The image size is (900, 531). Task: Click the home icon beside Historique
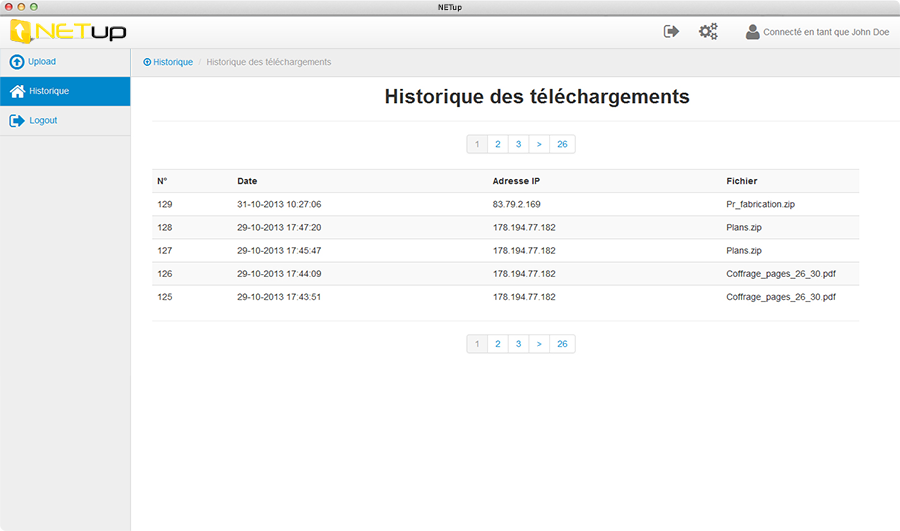(x=17, y=91)
